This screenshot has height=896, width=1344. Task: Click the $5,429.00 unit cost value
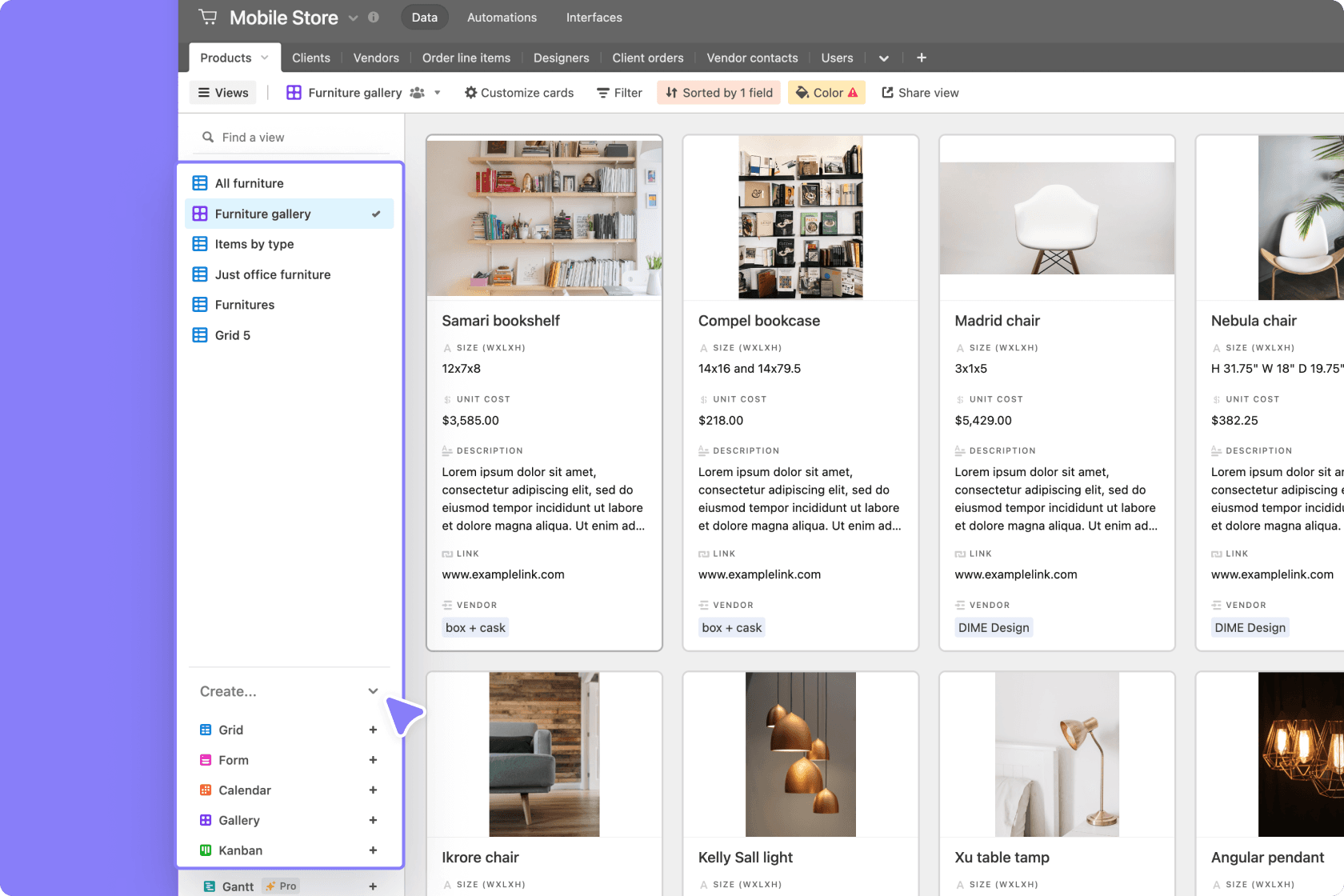click(x=983, y=421)
